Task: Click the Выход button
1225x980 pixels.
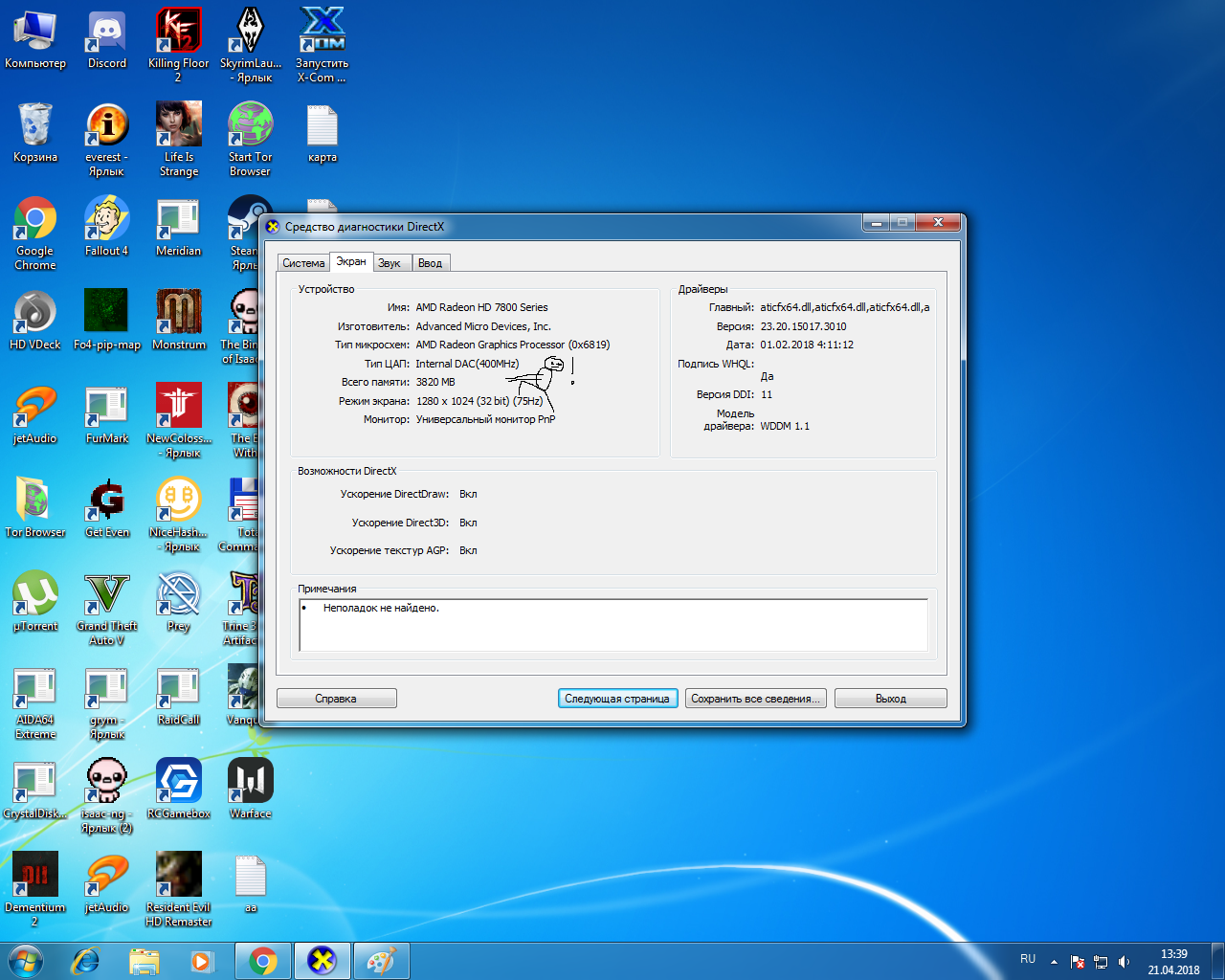Action: tap(891, 699)
